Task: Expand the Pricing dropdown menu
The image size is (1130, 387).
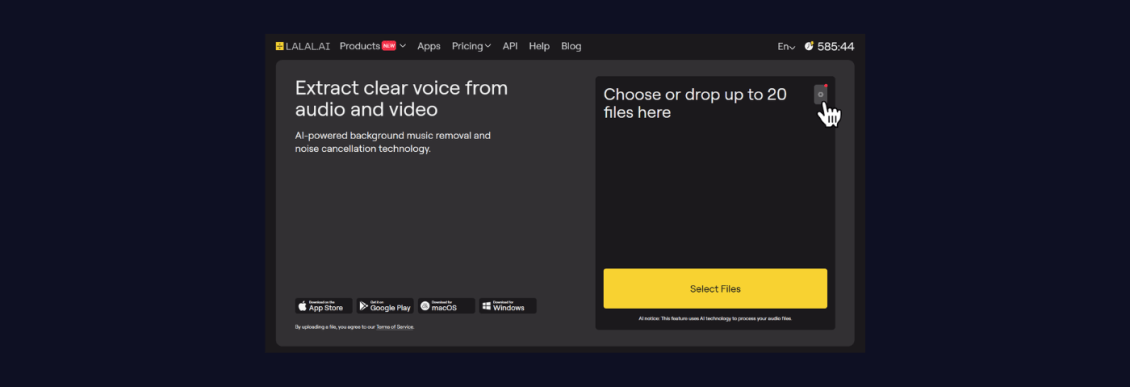Action: [471, 46]
